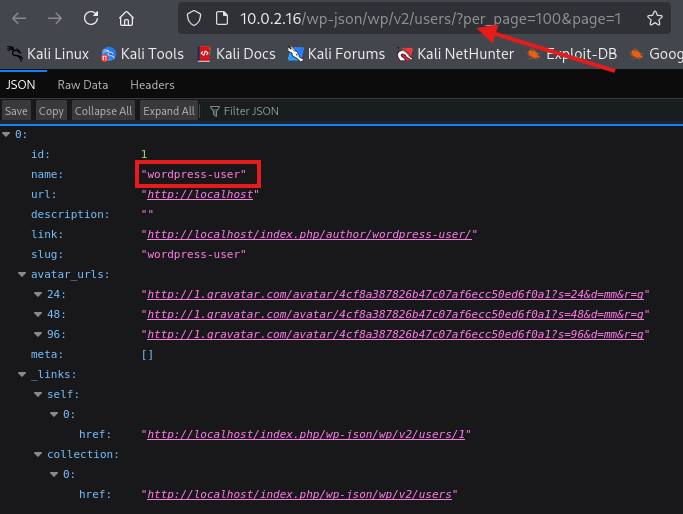Click the browser forward arrow
This screenshot has width=683, height=514.
tap(55, 18)
